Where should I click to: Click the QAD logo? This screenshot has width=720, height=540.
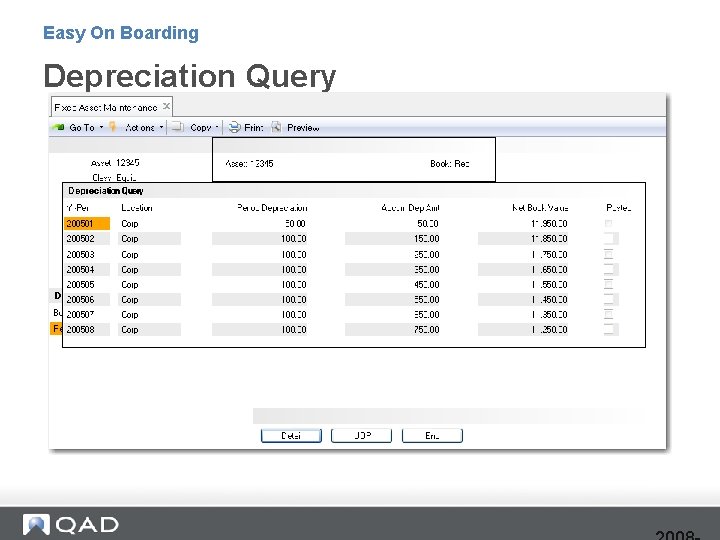tap(71, 525)
